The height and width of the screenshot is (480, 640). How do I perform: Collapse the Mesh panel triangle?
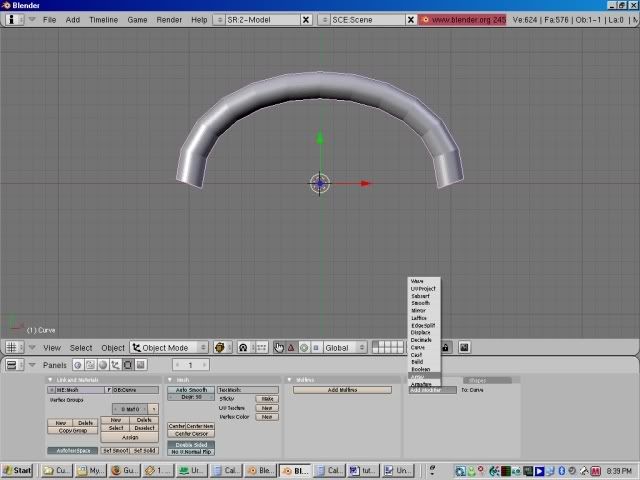170,380
